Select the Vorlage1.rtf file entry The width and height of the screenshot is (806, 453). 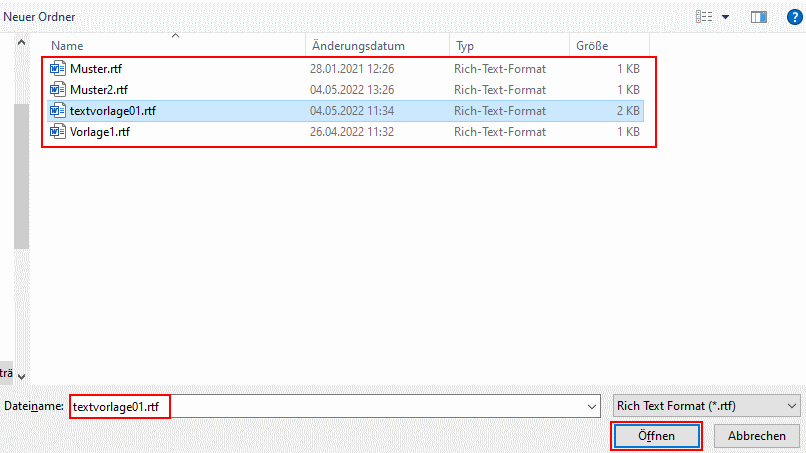tap(99, 132)
